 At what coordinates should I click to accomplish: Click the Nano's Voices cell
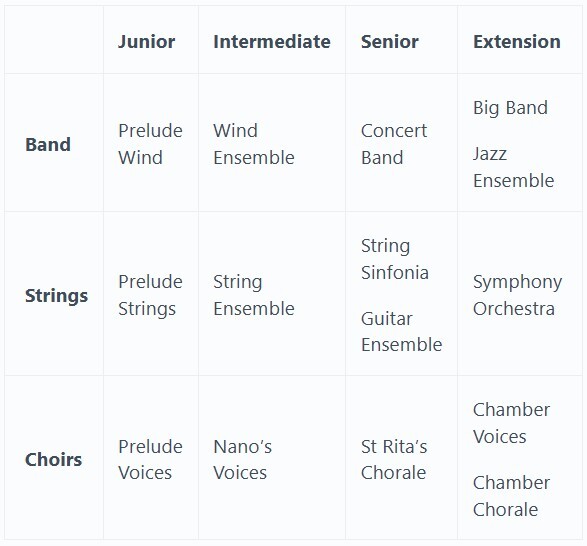click(243, 459)
